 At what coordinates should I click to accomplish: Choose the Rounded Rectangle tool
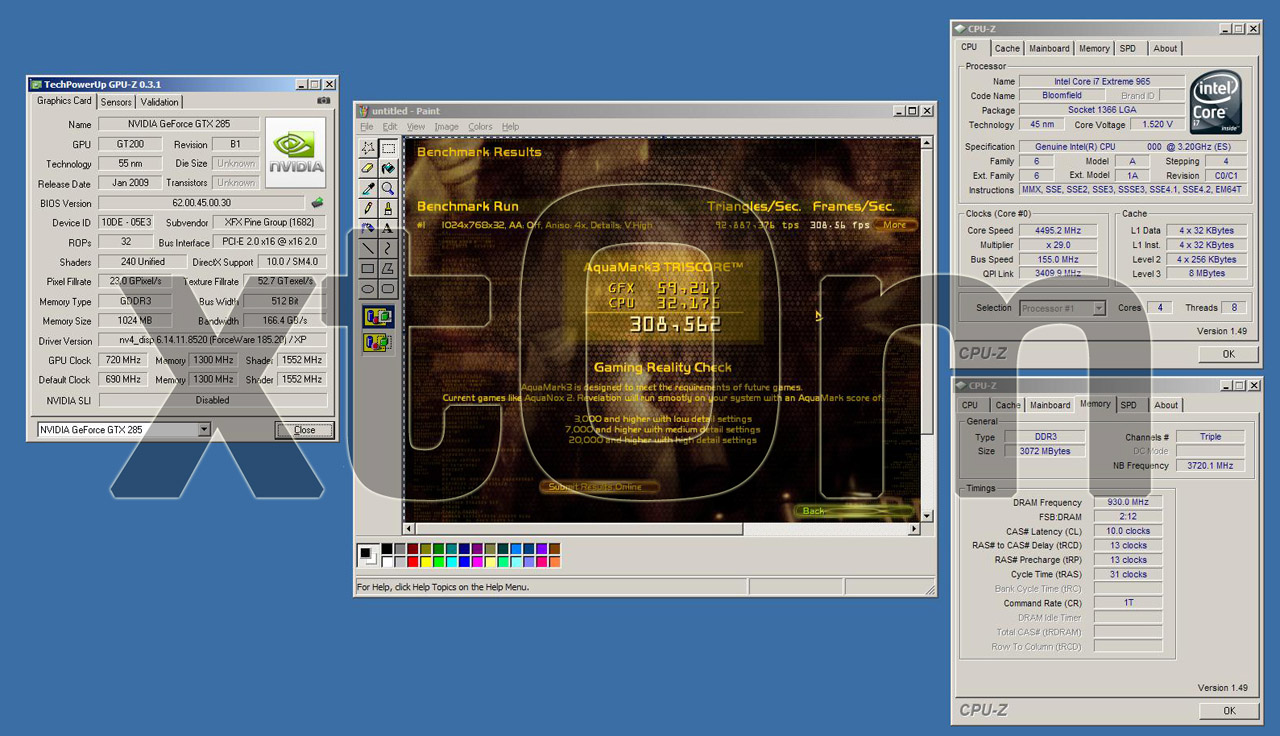tap(387, 288)
